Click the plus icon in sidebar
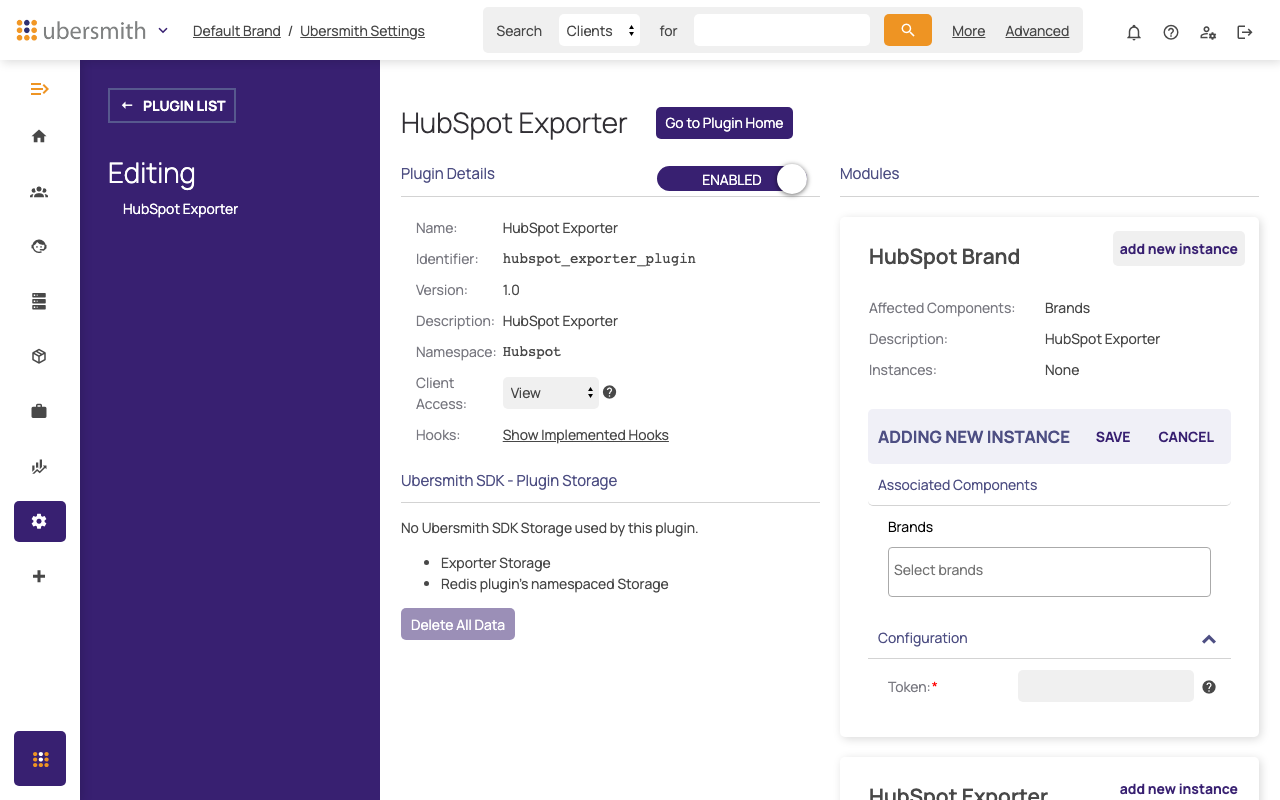Viewport: 1280px width, 800px height. [x=39, y=576]
